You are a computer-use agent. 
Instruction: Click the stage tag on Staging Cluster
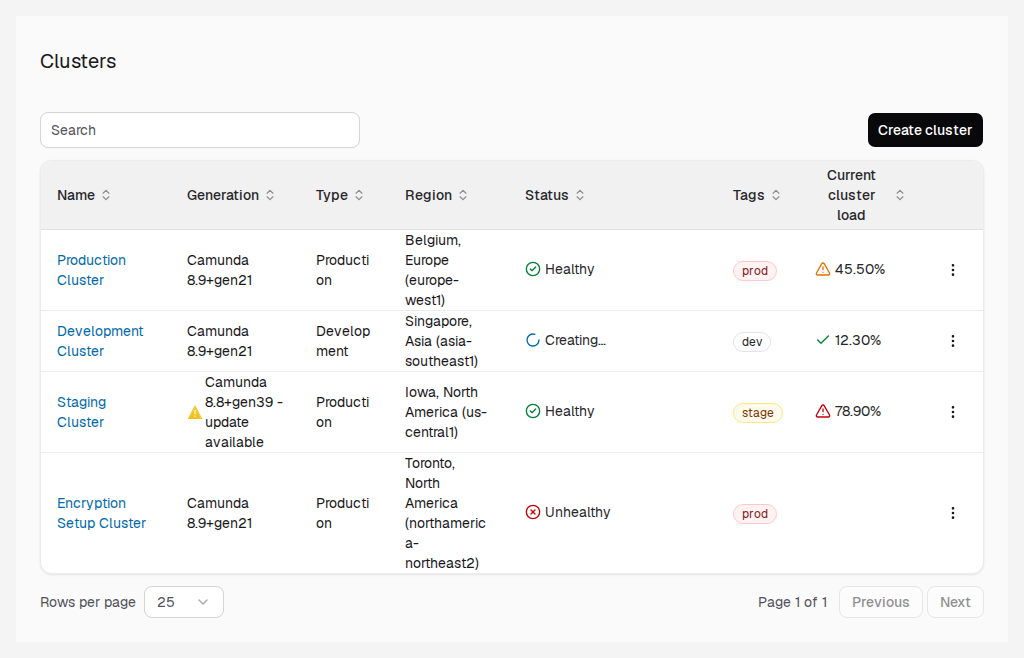(x=758, y=413)
